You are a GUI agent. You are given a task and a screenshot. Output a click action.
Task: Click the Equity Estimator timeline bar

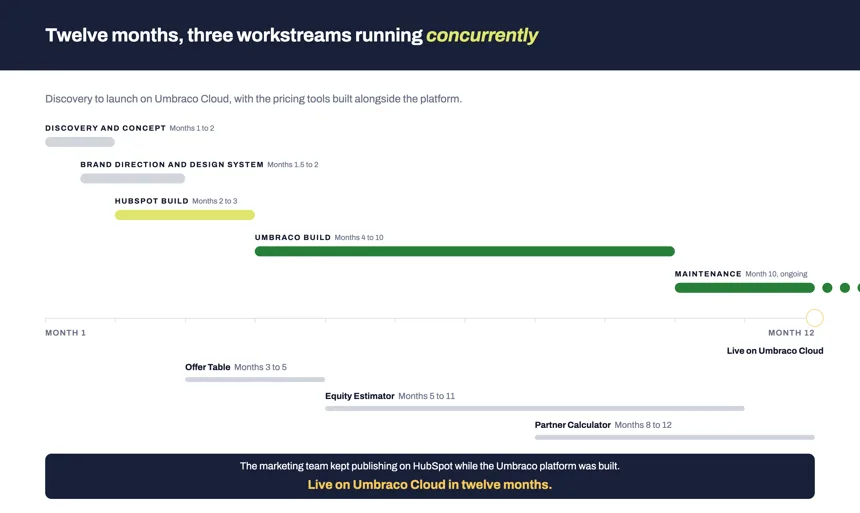535,408
